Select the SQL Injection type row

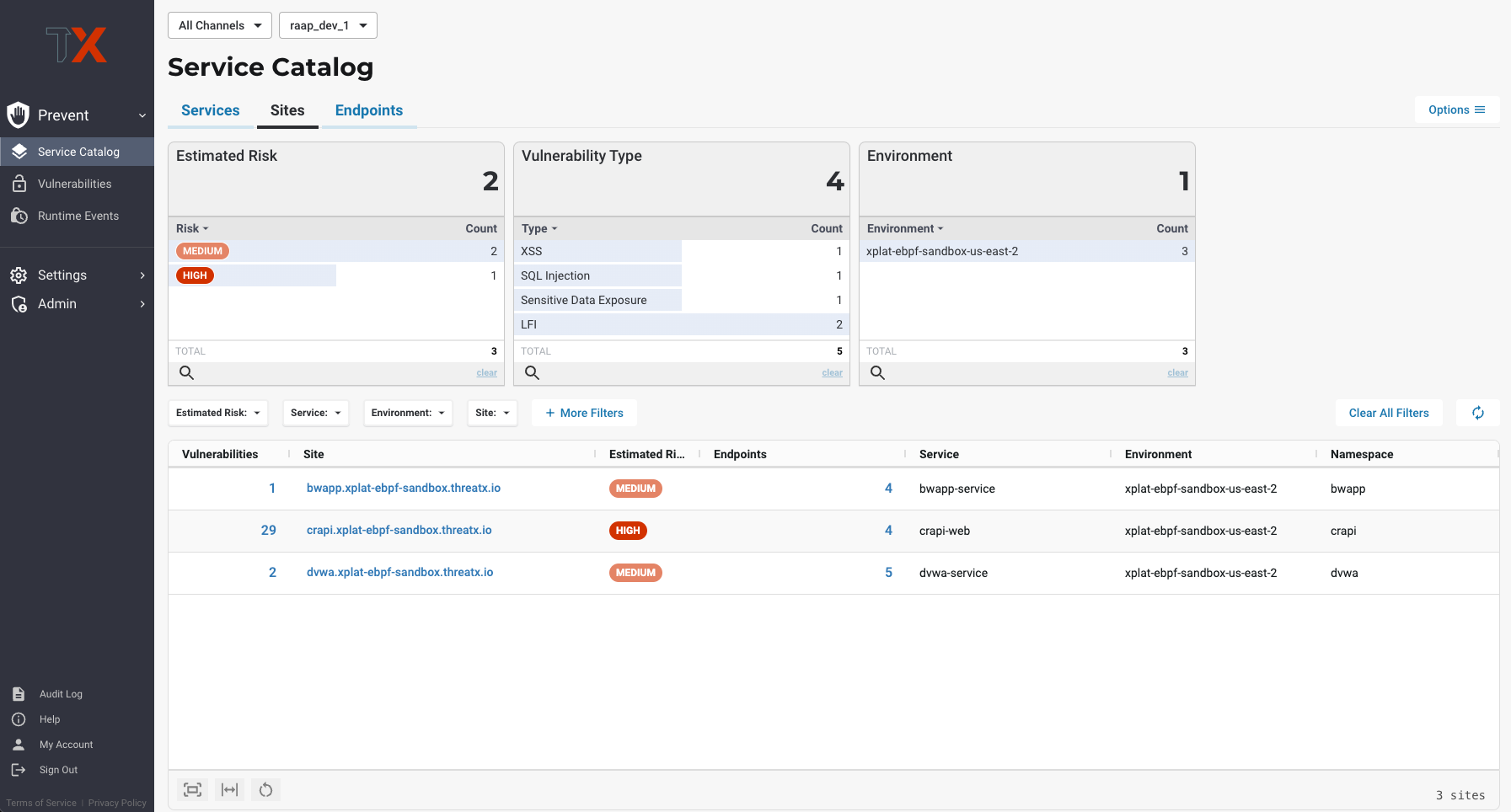(682, 275)
